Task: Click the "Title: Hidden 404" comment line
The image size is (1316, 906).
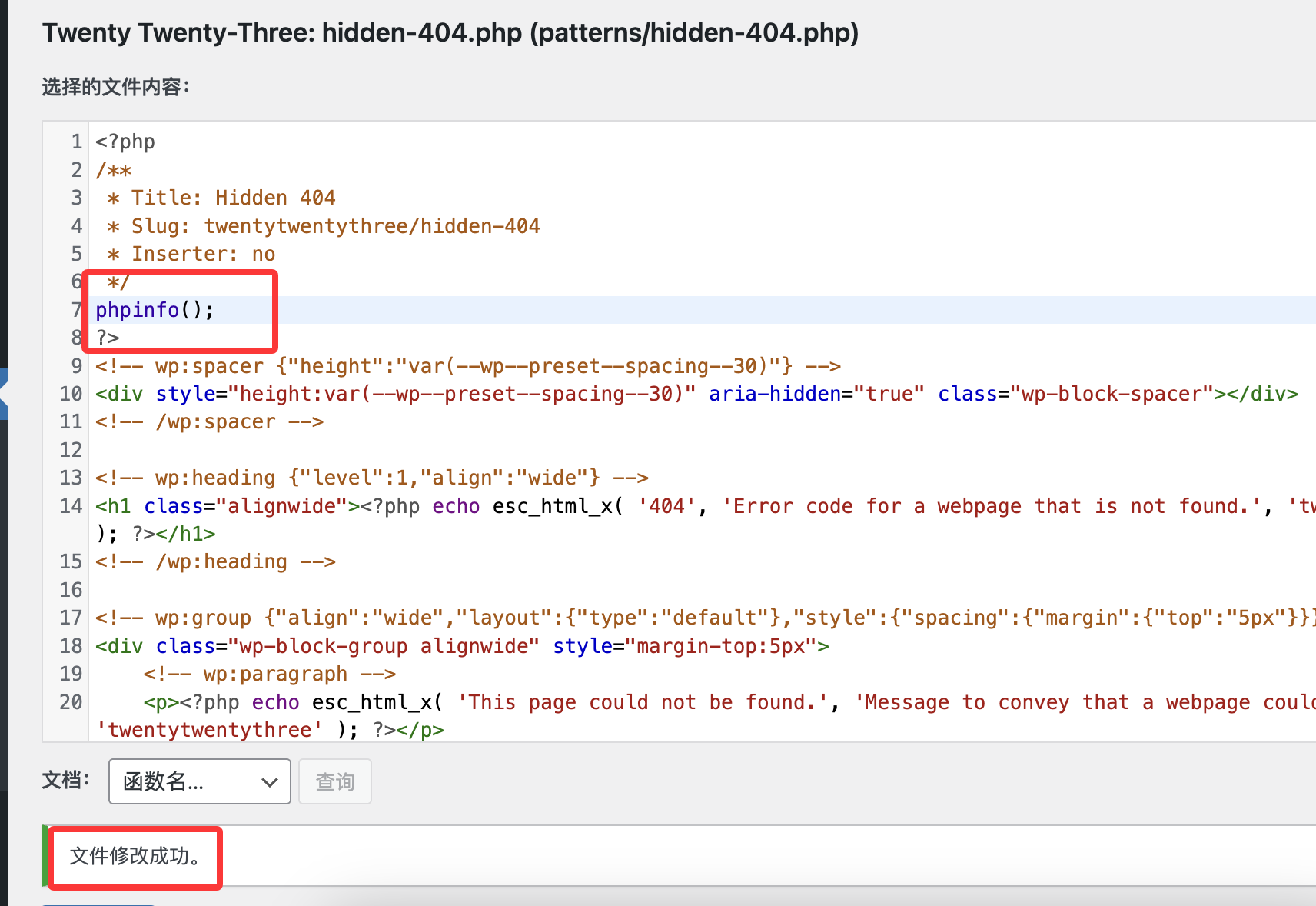Action: point(232,198)
